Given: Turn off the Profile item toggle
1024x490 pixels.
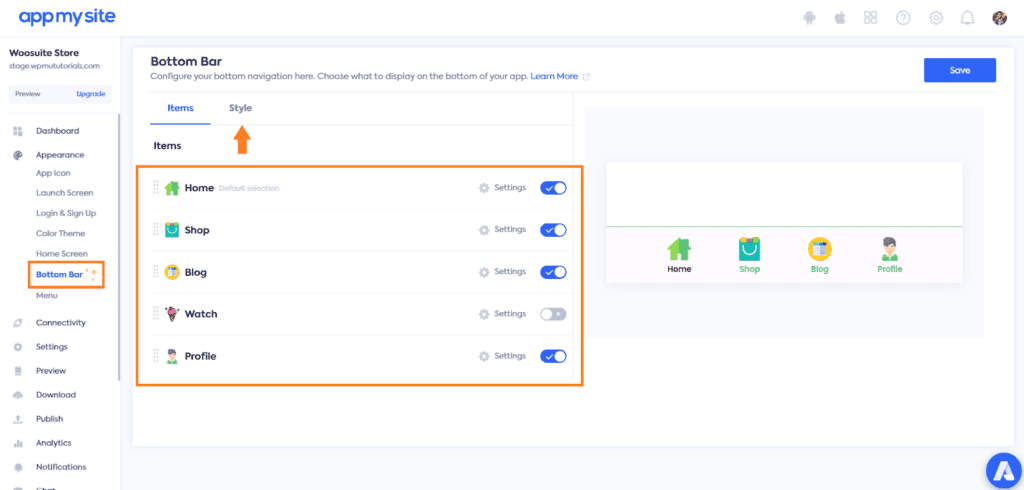Looking at the screenshot, I should 553,356.
